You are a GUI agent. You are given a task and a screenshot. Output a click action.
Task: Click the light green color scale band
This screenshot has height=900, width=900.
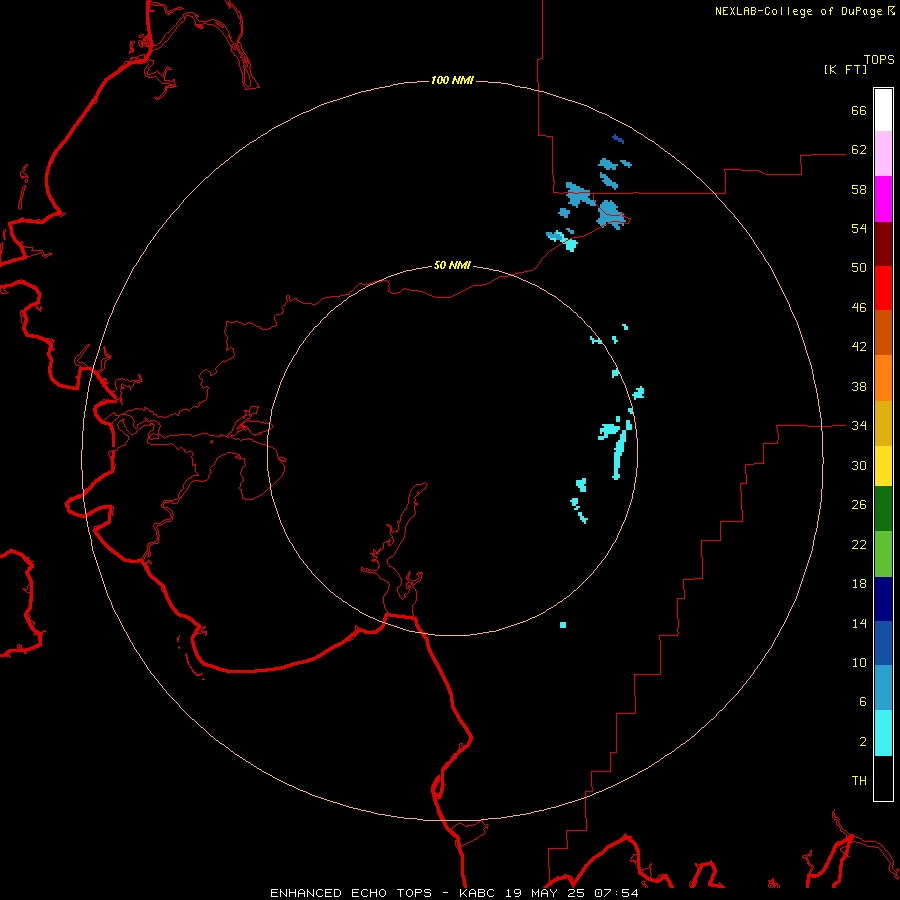click(x=883, y=554)
